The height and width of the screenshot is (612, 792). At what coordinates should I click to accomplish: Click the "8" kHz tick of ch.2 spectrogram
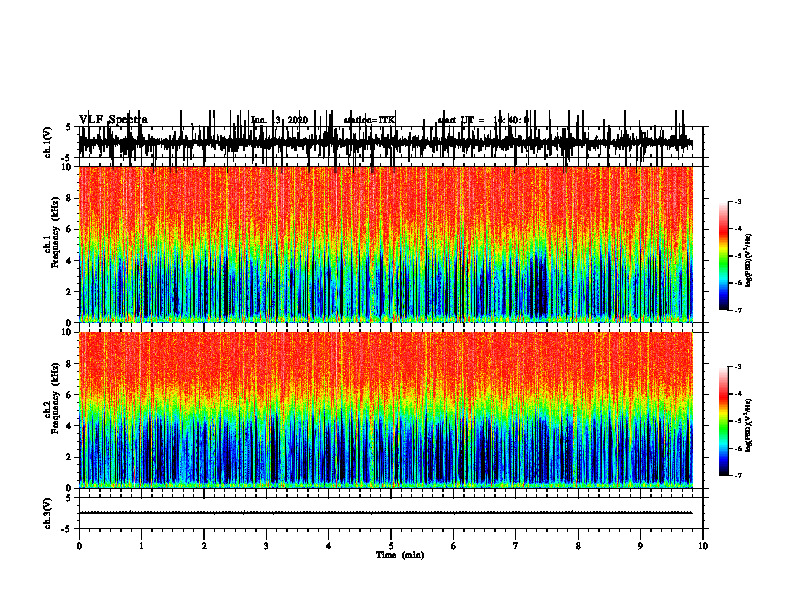(x=70, y=364)
